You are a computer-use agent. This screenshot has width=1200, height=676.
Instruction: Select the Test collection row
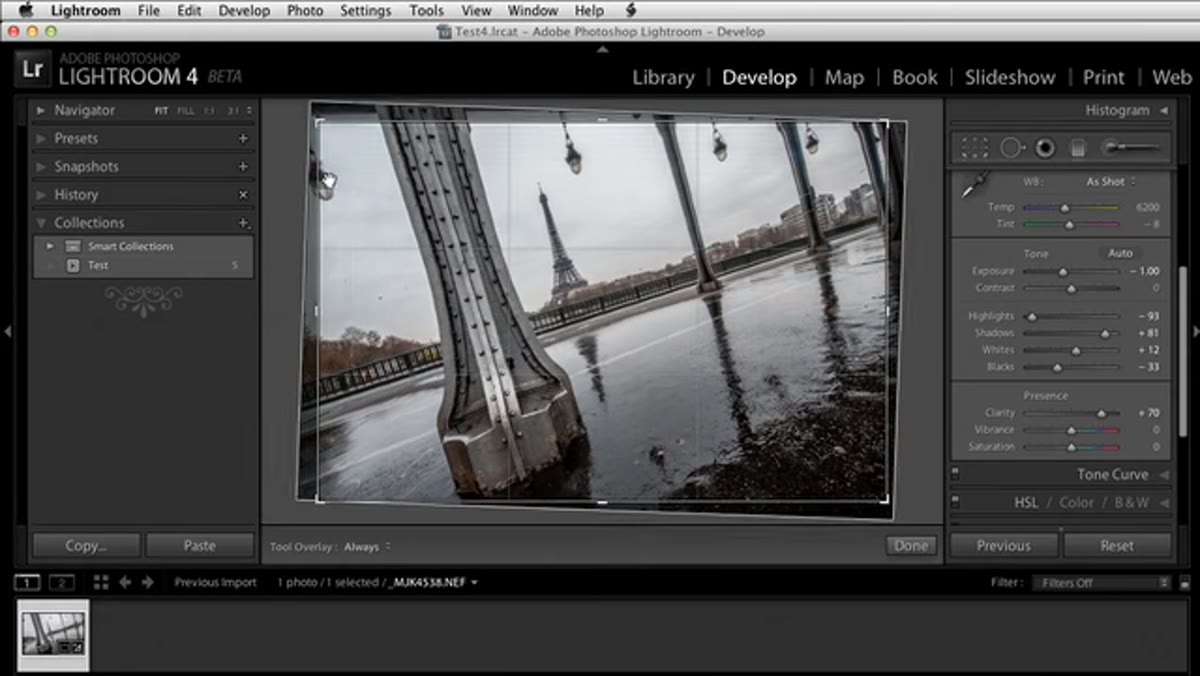pyautogui.click(x=142, y=265)
